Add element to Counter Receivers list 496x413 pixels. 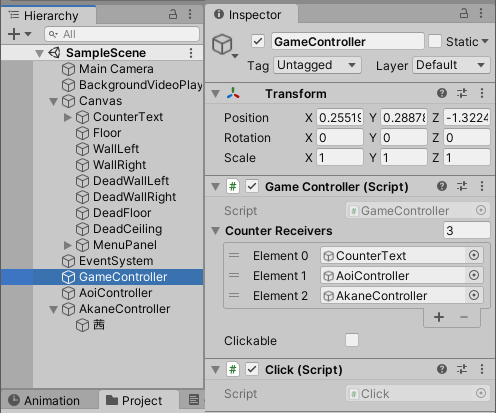tap(439, 317)
